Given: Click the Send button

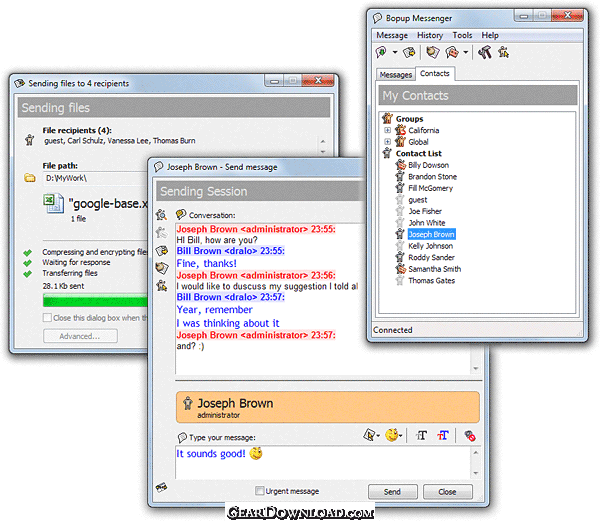Looking at the screenshot, I should pyautogui.click(x=393, y=492).
